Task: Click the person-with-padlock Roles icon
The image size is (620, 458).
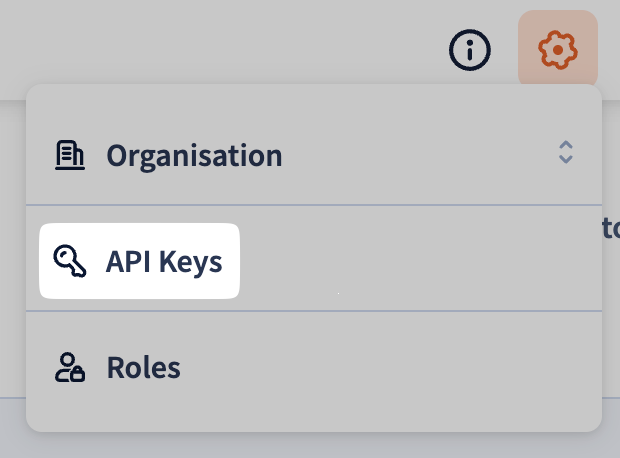Action: (70, 367)
